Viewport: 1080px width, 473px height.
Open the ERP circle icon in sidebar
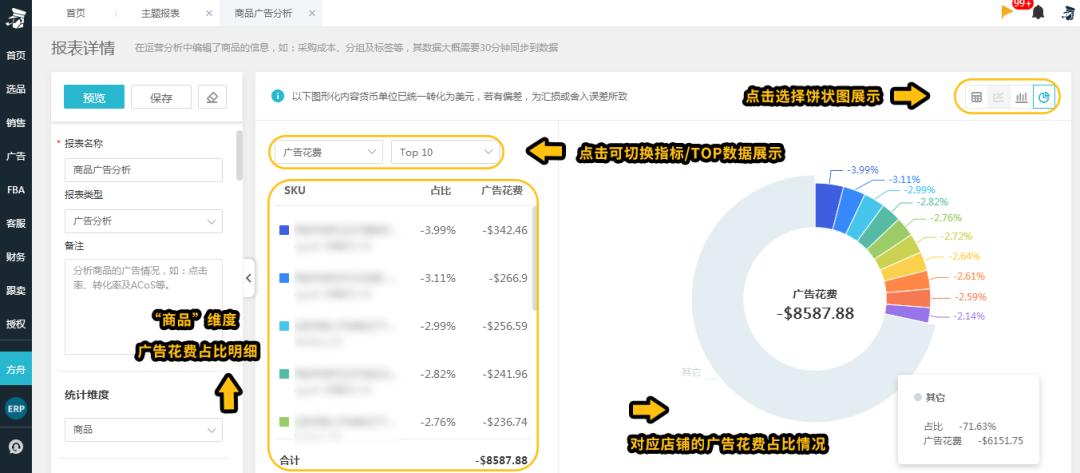(x=16, y=408)
